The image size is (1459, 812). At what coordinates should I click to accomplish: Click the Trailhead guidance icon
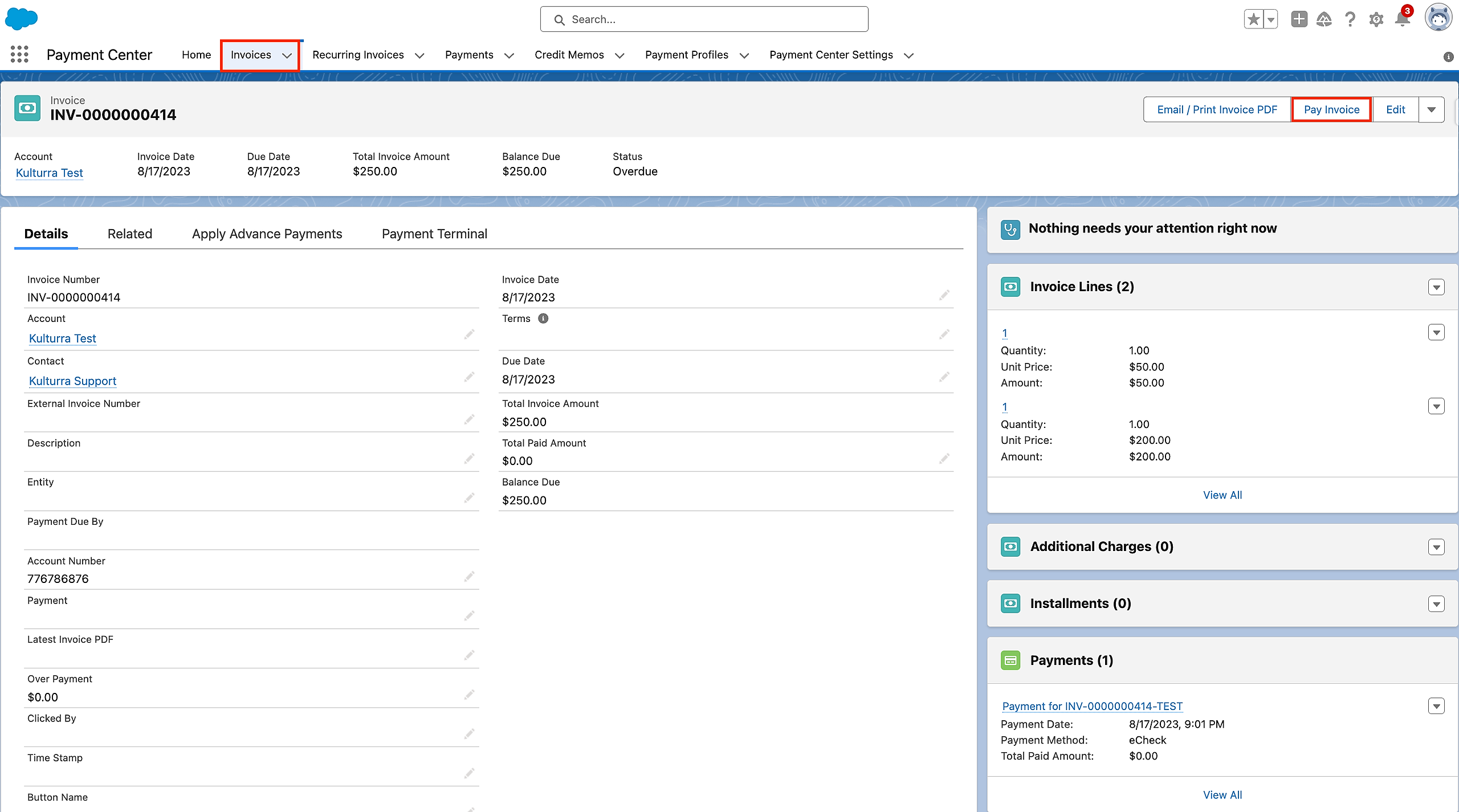[x=1324, y=19]
